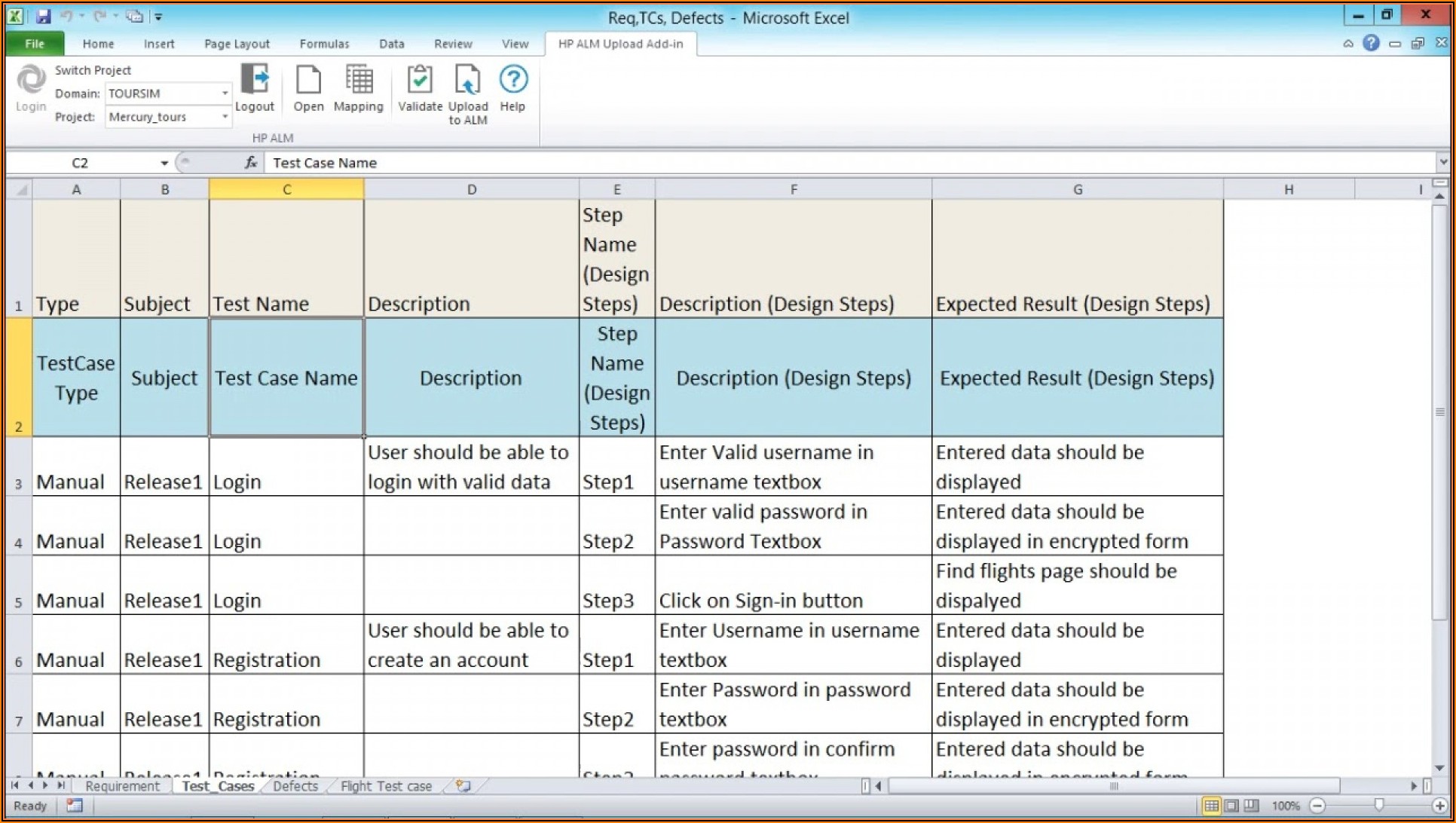Viewport: 1456px width, 823px height.
Task: Open the add-in Help icon
Action: pos(512,80)
